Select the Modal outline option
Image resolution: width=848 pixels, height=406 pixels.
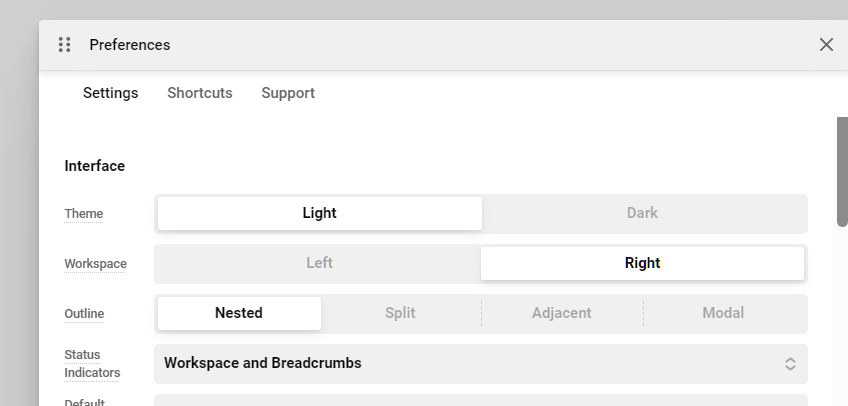723,313
